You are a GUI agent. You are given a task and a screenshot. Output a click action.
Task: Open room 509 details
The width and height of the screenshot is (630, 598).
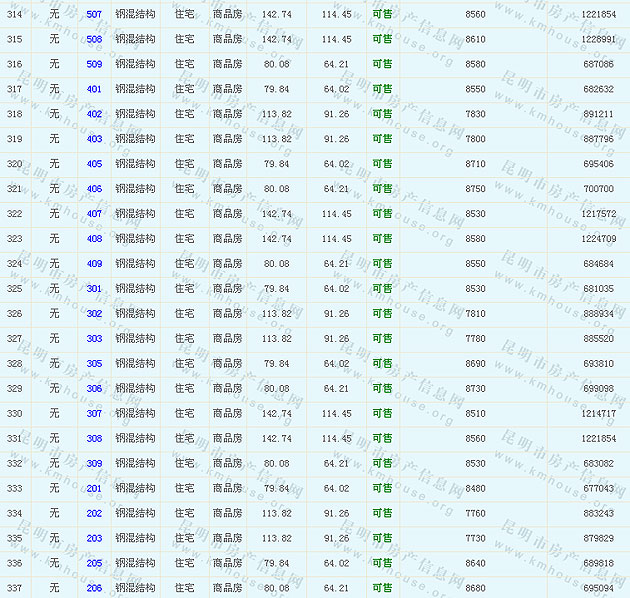click(x=94, y=65)
